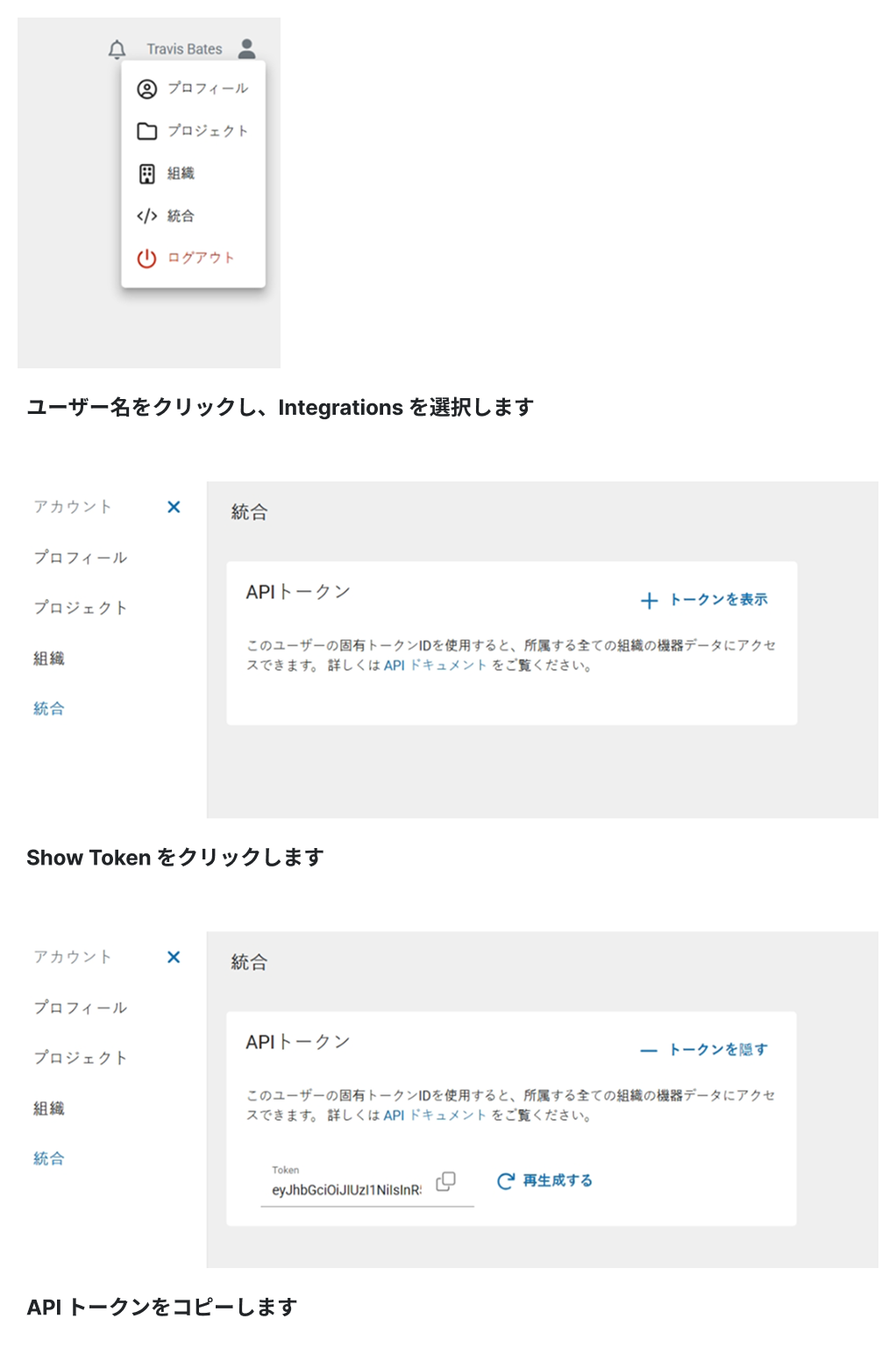Click 再生成する to regenerate the token
Image resolution: width=896 pixels, height=1347 pixels.
545,1181
